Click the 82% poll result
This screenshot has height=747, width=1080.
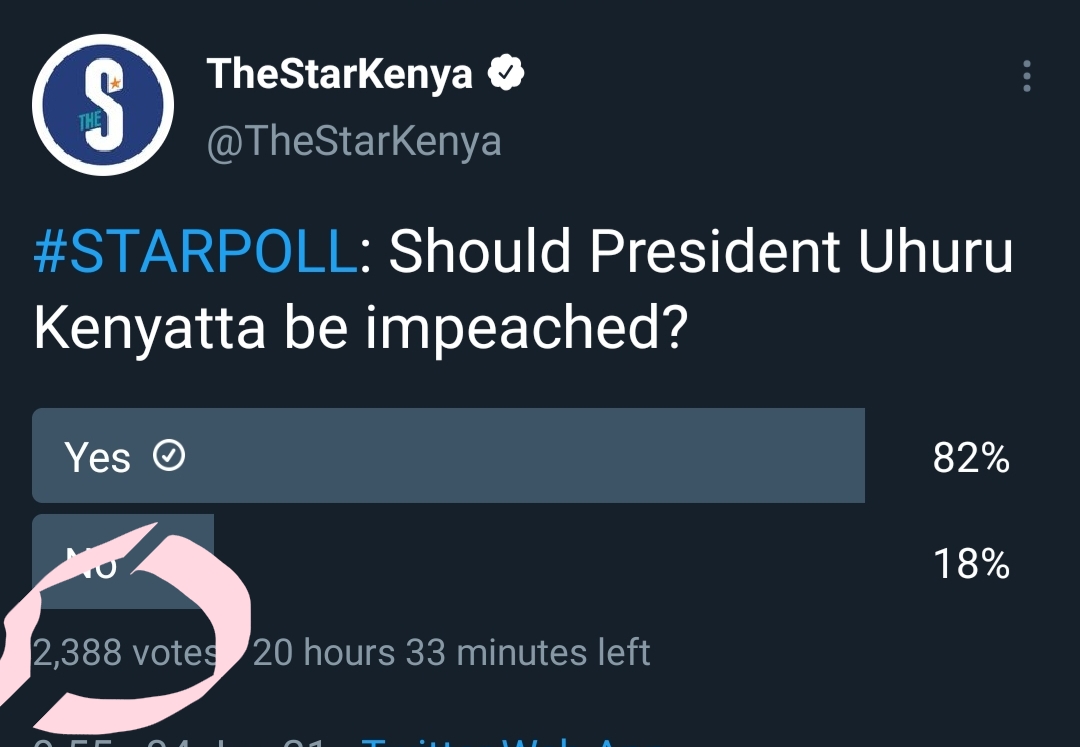(x=971, y=458)
